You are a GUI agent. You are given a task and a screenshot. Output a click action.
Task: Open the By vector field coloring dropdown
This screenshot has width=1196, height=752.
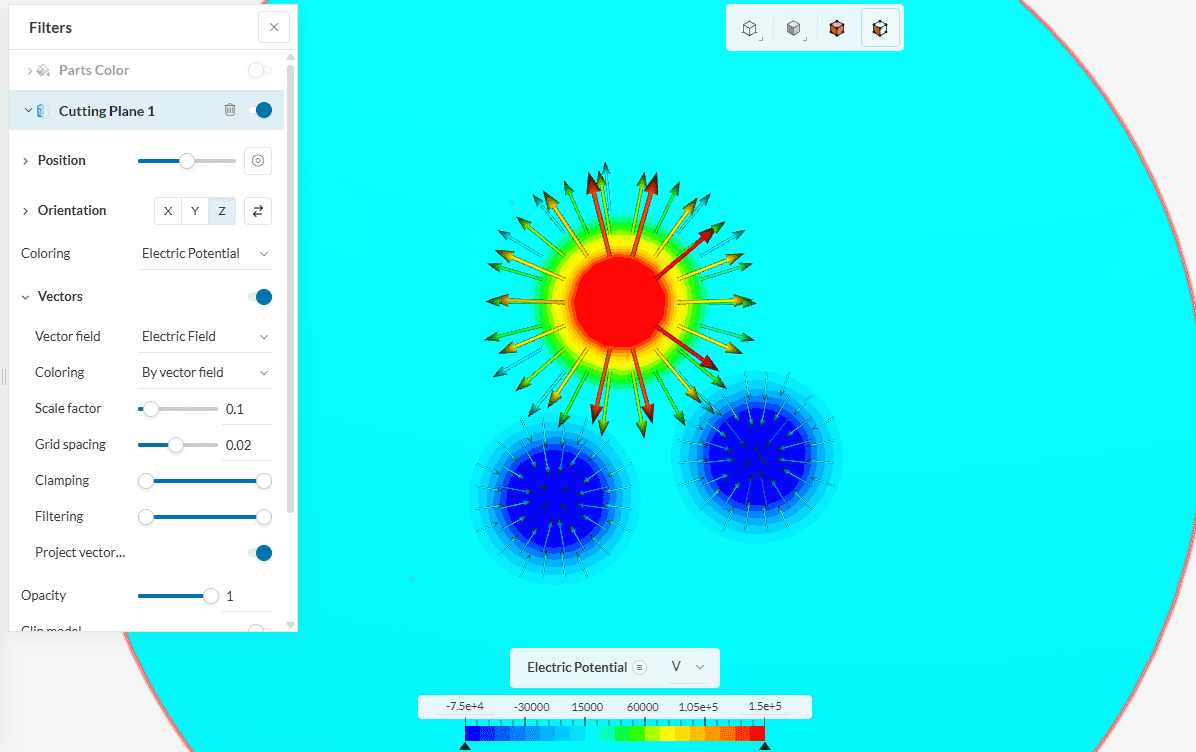205,373
